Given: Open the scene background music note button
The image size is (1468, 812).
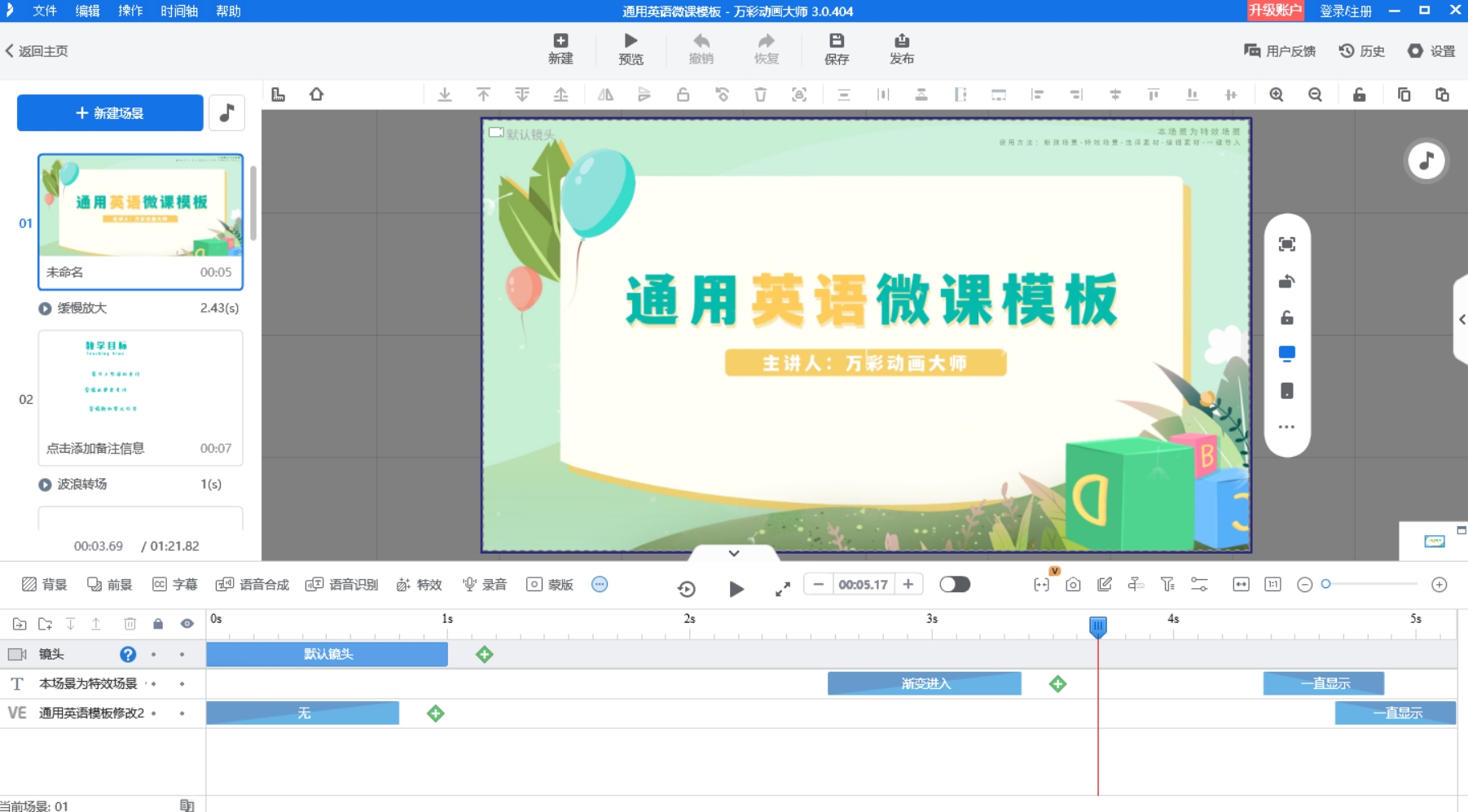Looking at the screenshot, I should click(x=227, y=112).
